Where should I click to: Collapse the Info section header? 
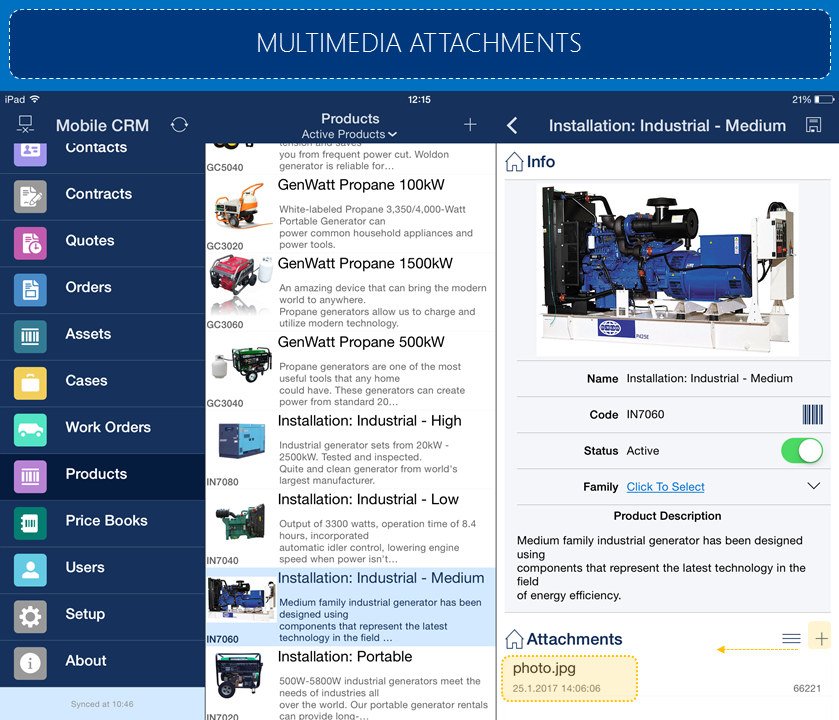coord(530,162)
